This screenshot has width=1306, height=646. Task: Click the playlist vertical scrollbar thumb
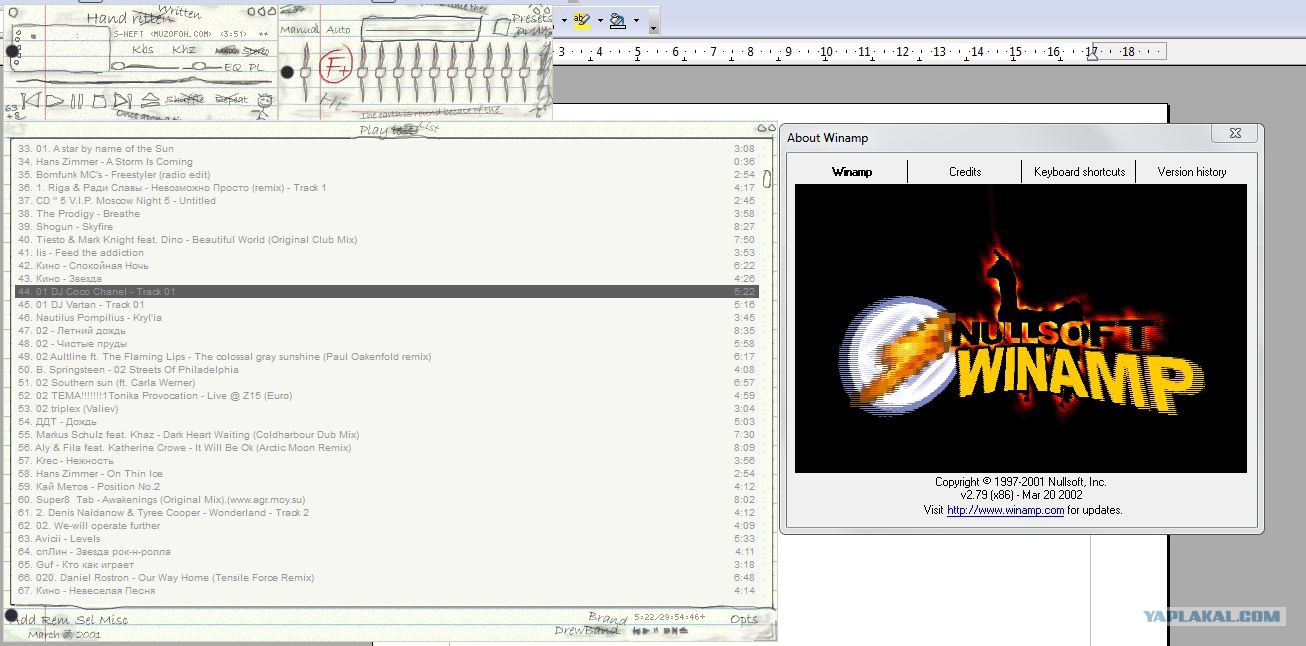coord(767,179)
